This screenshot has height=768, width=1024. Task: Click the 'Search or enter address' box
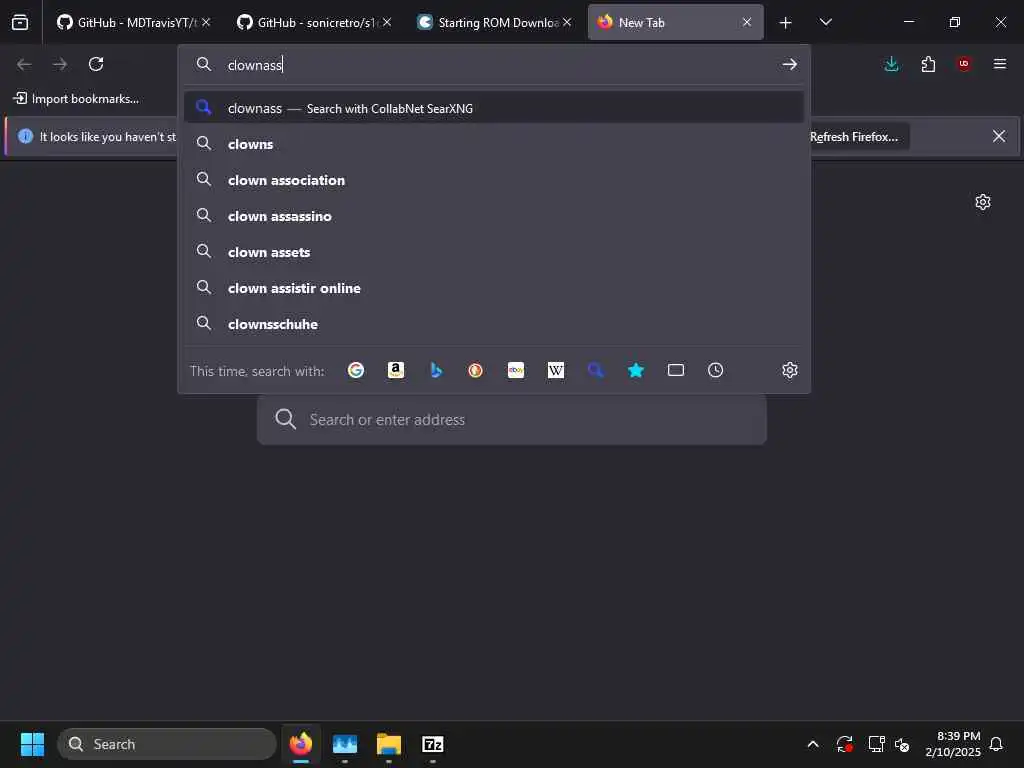click(x=511, y=419)
